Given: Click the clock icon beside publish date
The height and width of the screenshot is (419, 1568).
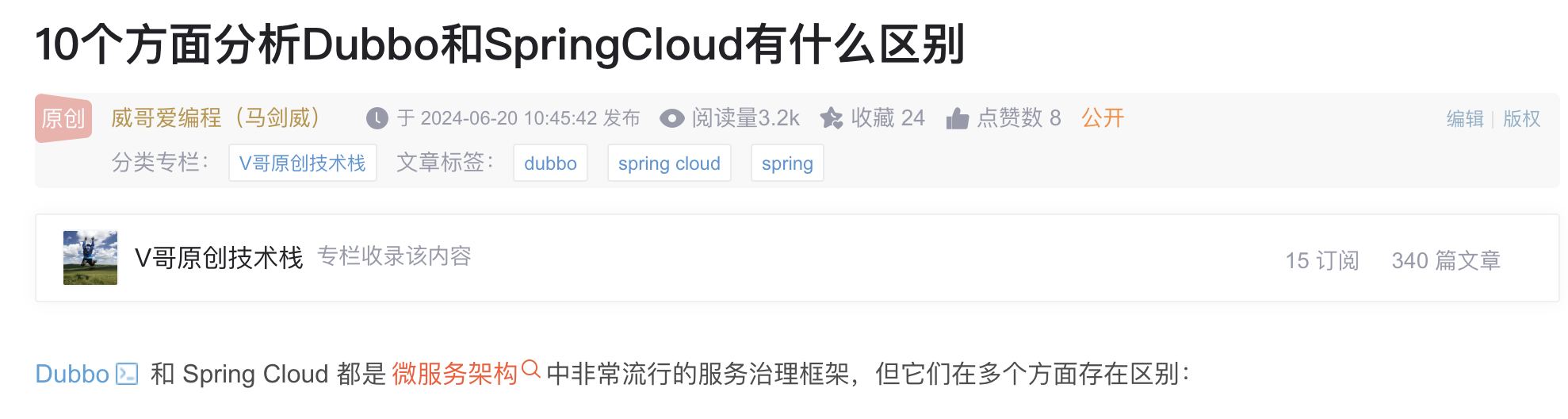Looking at the screenshot, I should (377, 118).
